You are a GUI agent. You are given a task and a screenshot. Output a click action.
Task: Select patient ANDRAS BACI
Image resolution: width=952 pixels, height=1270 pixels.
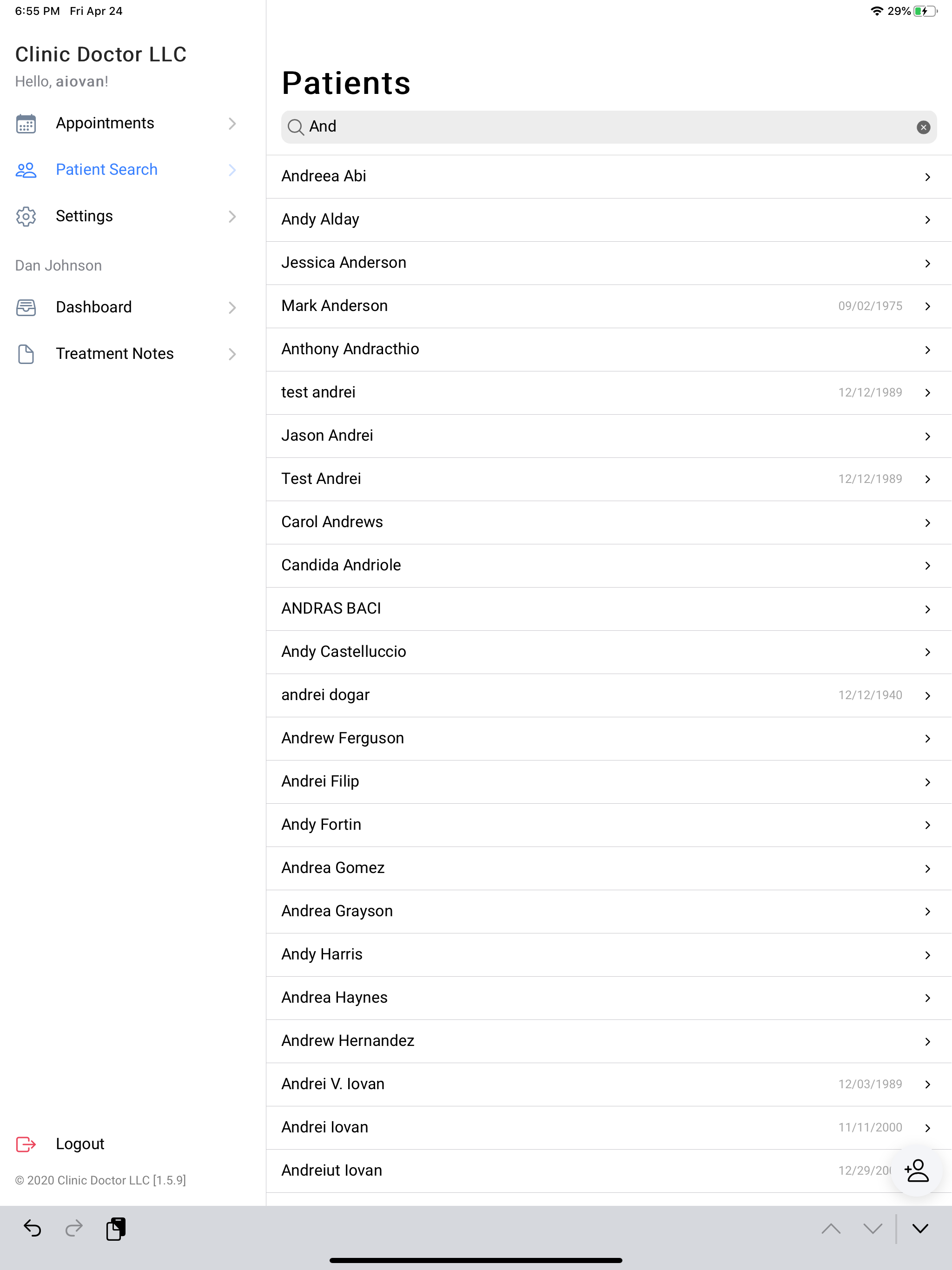pos(608,609)
